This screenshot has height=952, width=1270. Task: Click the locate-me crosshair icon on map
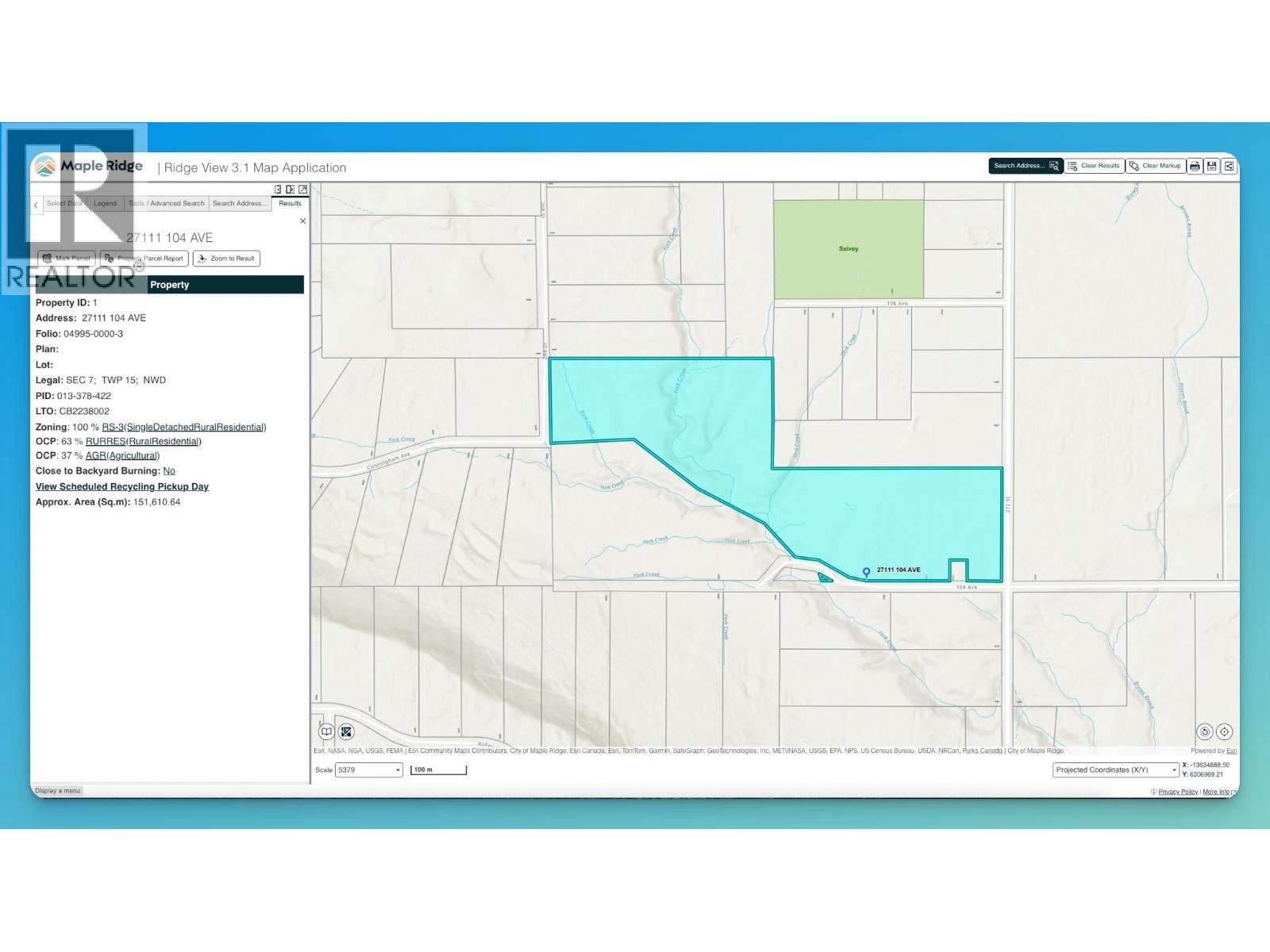(x=1224, y=732)
